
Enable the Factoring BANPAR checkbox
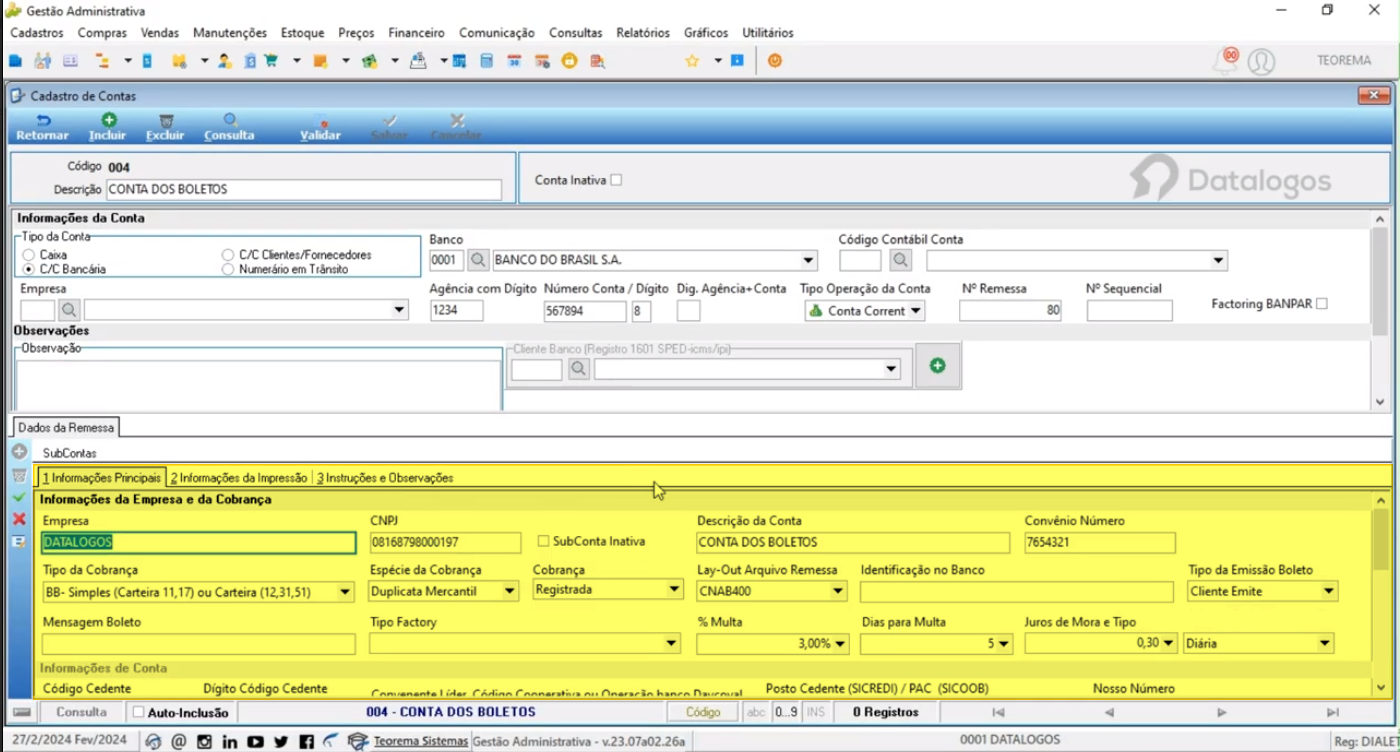tap(1322, 304)
